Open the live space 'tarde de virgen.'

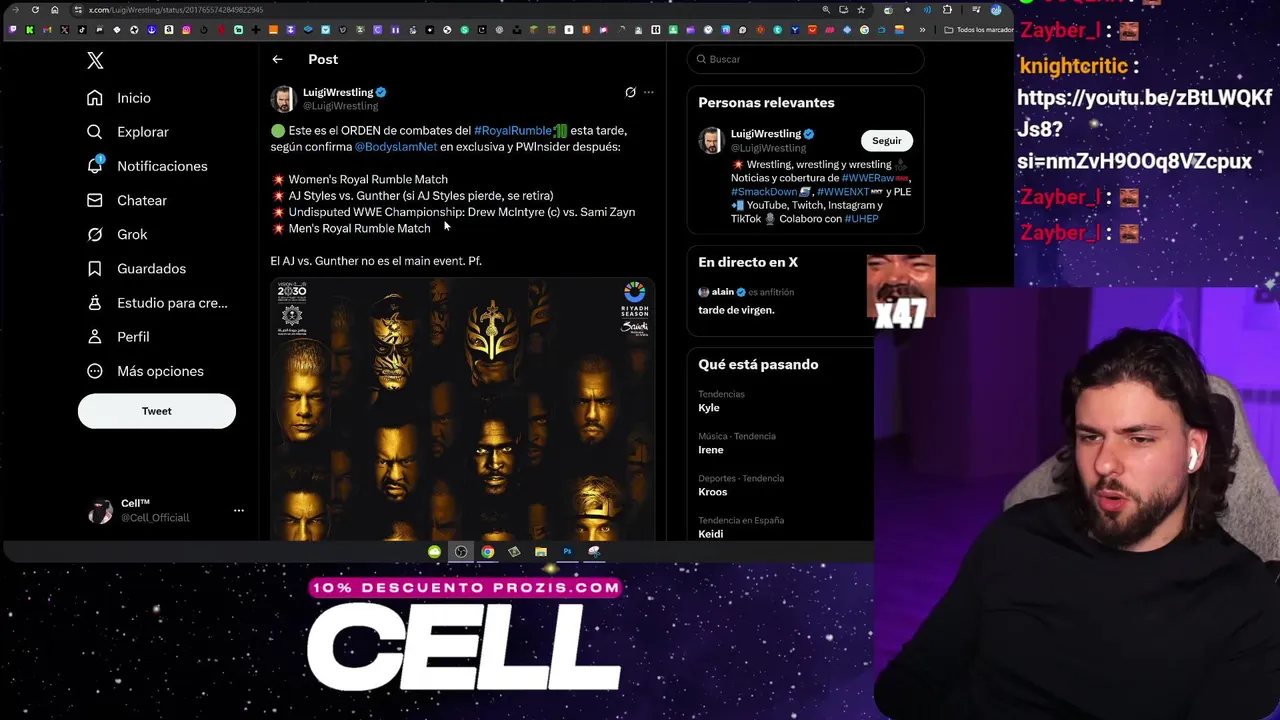736,310
